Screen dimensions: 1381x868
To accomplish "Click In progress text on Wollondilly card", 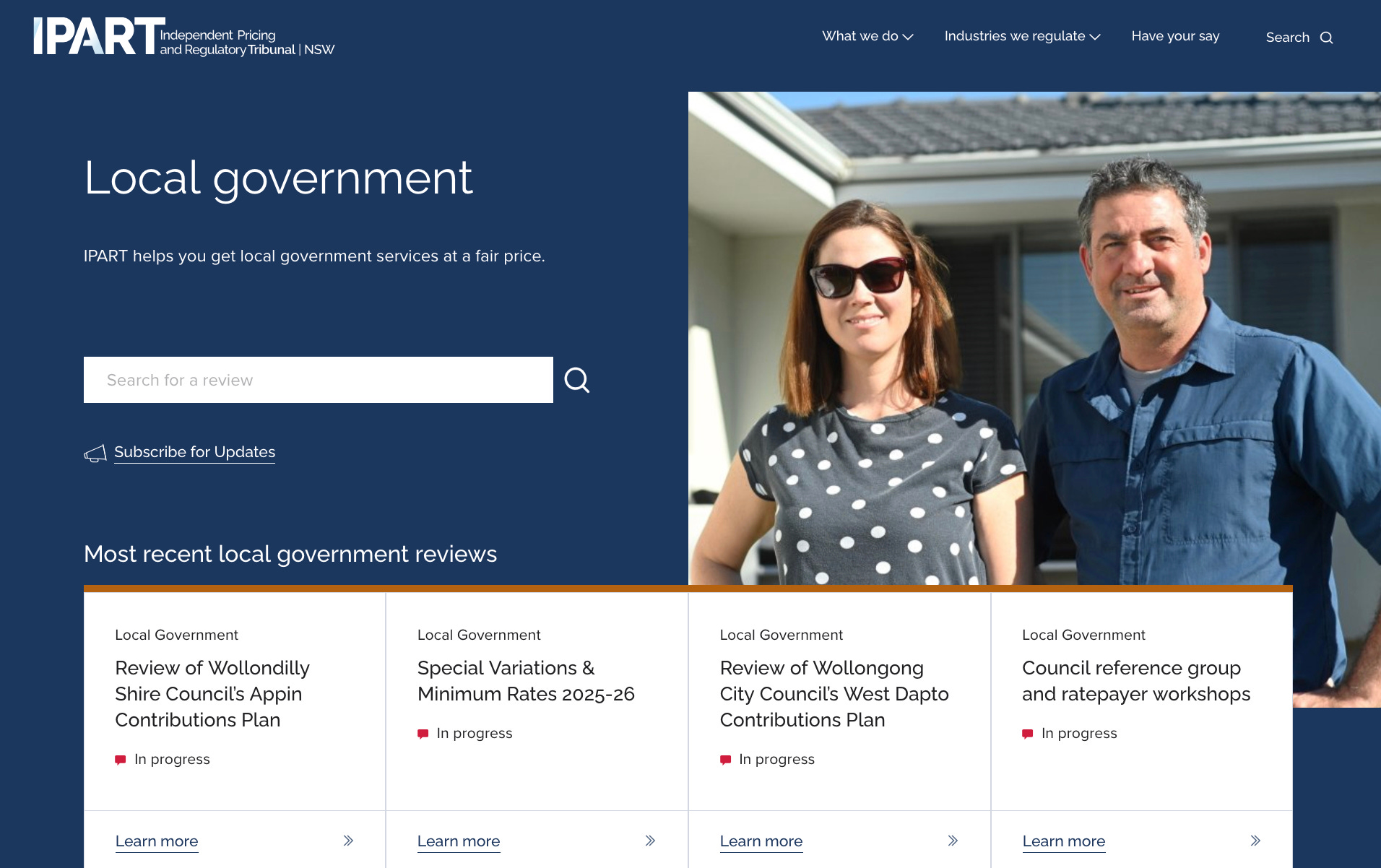I will click(x=172, y=759).
